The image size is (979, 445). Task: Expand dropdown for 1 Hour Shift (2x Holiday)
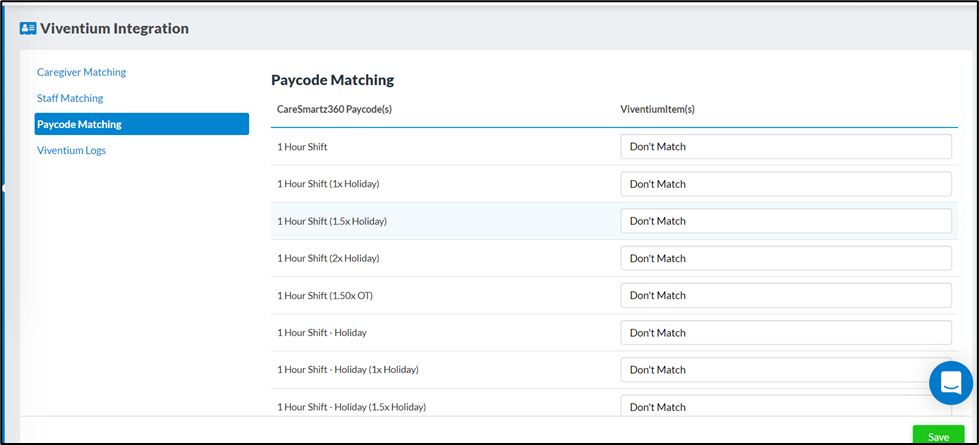tap(785, 258)
